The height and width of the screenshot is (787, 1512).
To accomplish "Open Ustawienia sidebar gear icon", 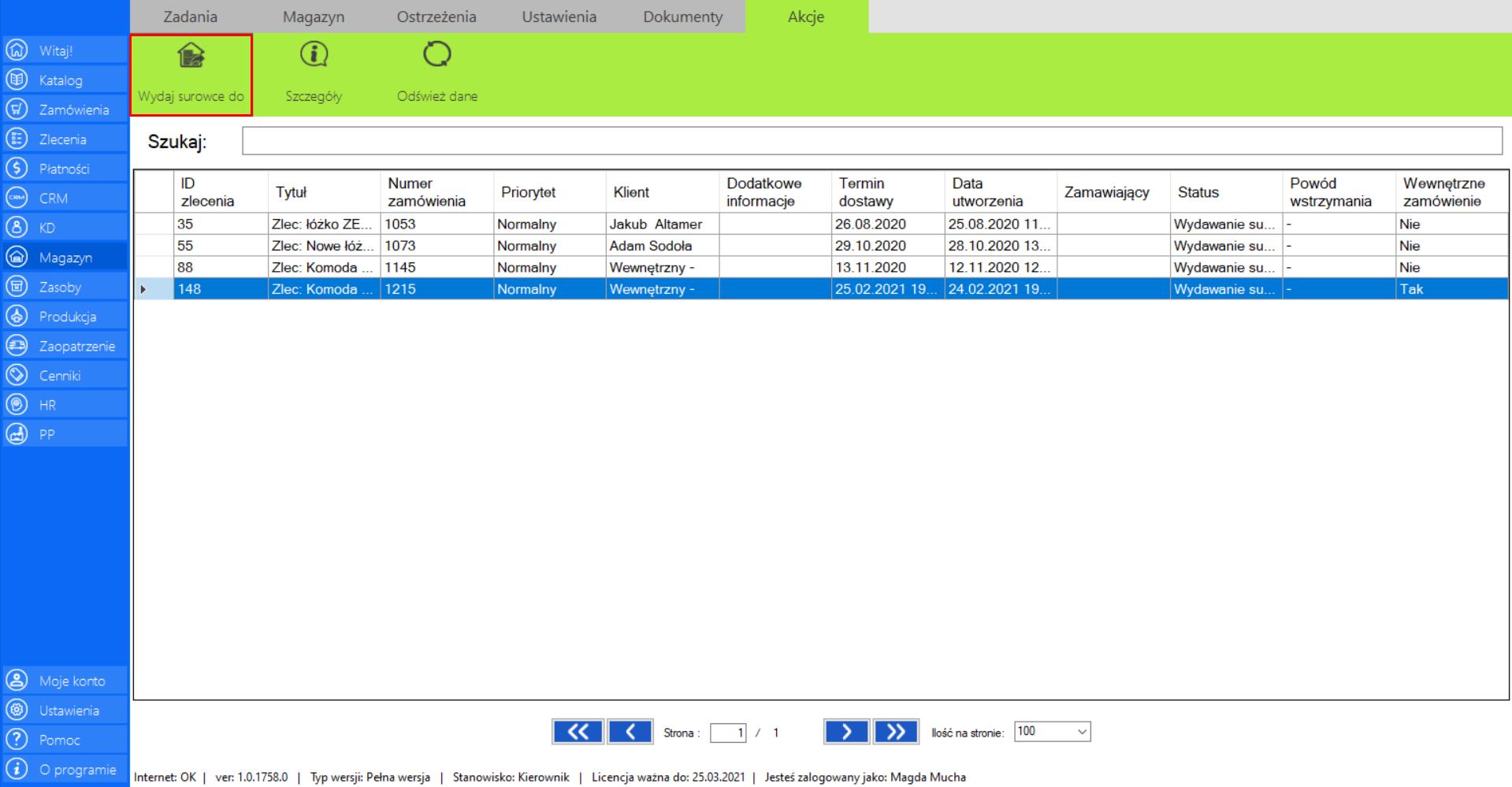I will [16, 711].
